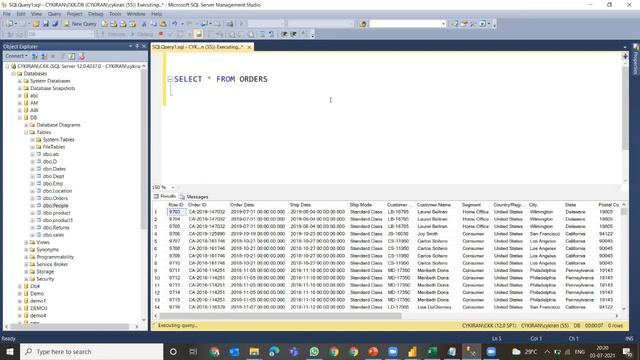
Task: Expand the Demo database node
Action: point(20,294)
